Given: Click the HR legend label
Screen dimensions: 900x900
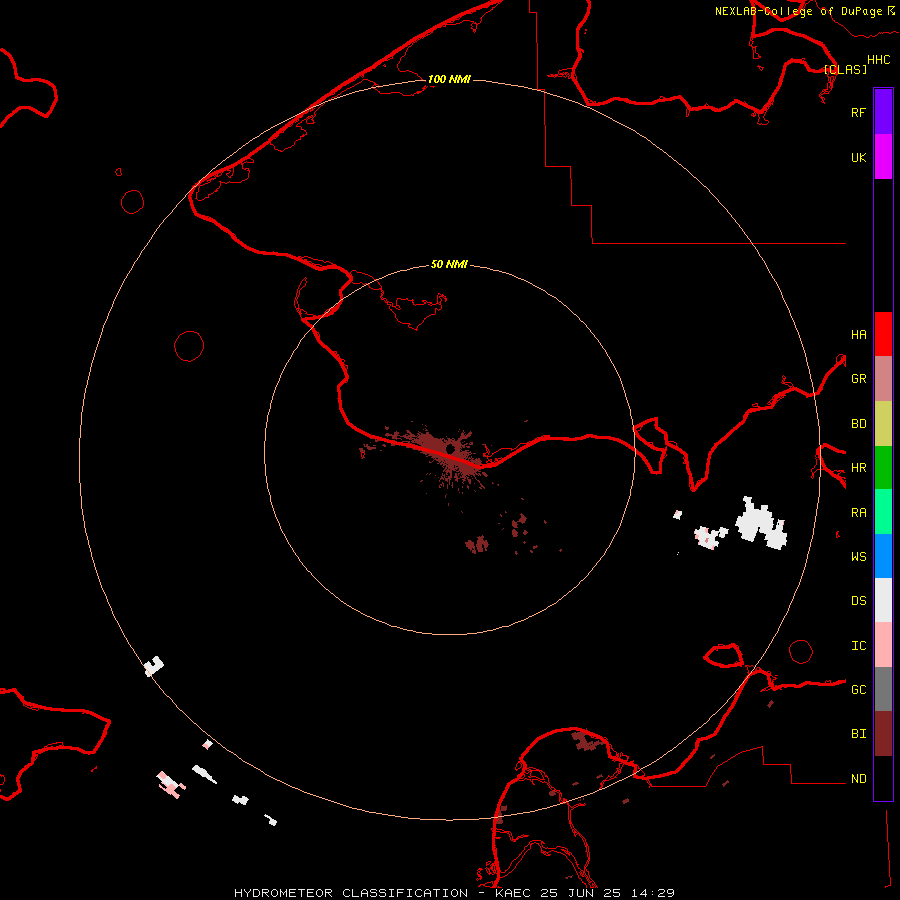Looking at the screenshot, I should point(858,468).
